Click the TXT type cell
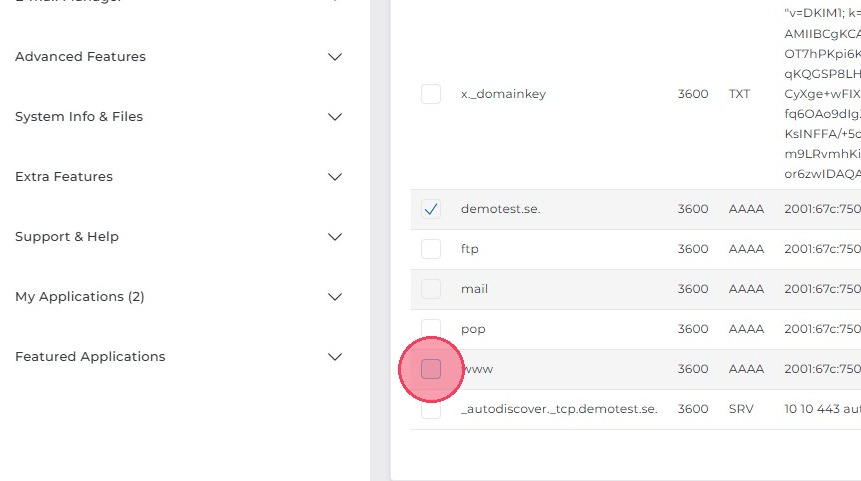861x481 pixels. coord(739,94)
